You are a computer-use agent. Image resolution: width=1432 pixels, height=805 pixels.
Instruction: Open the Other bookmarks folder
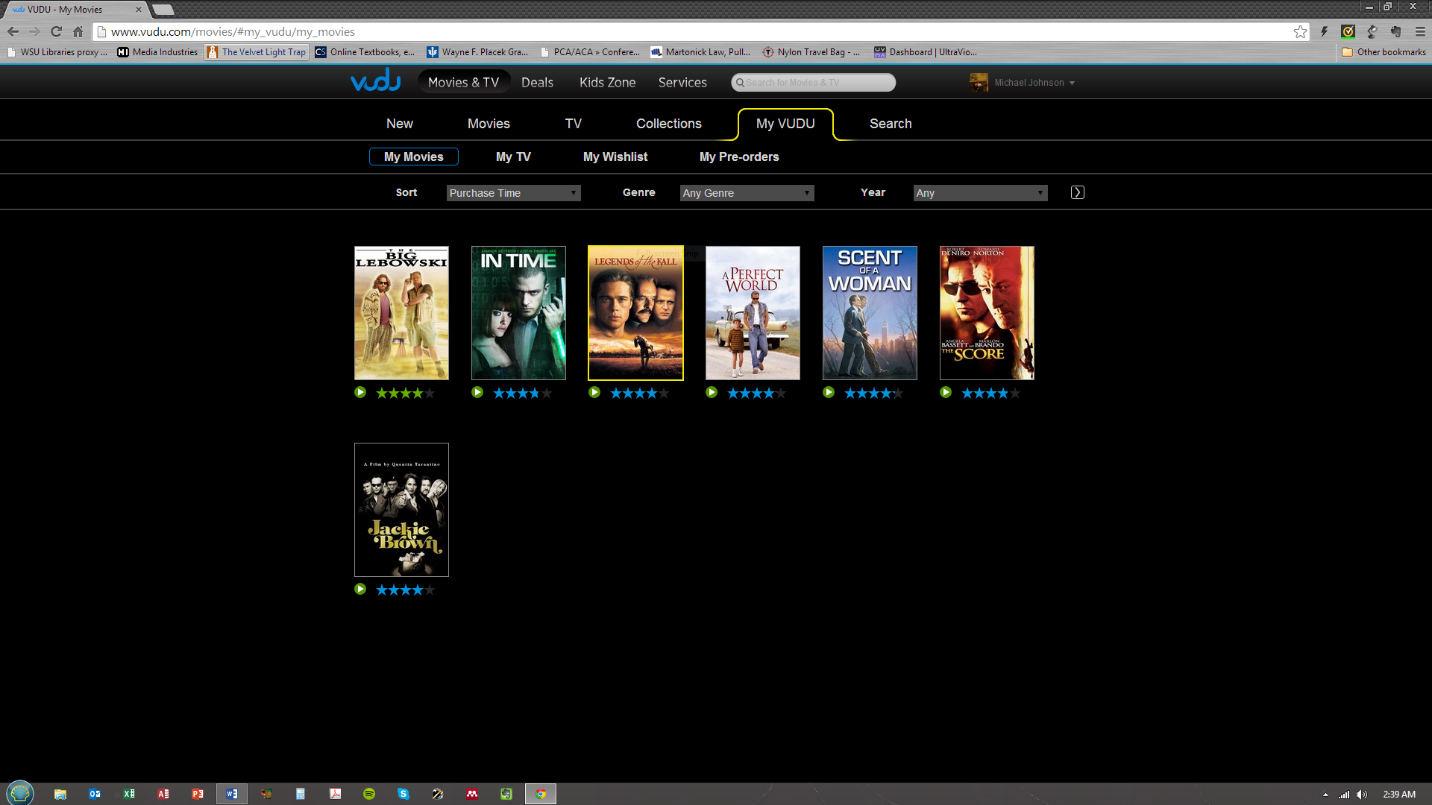pyautogui.click(x=1383, y=52)
